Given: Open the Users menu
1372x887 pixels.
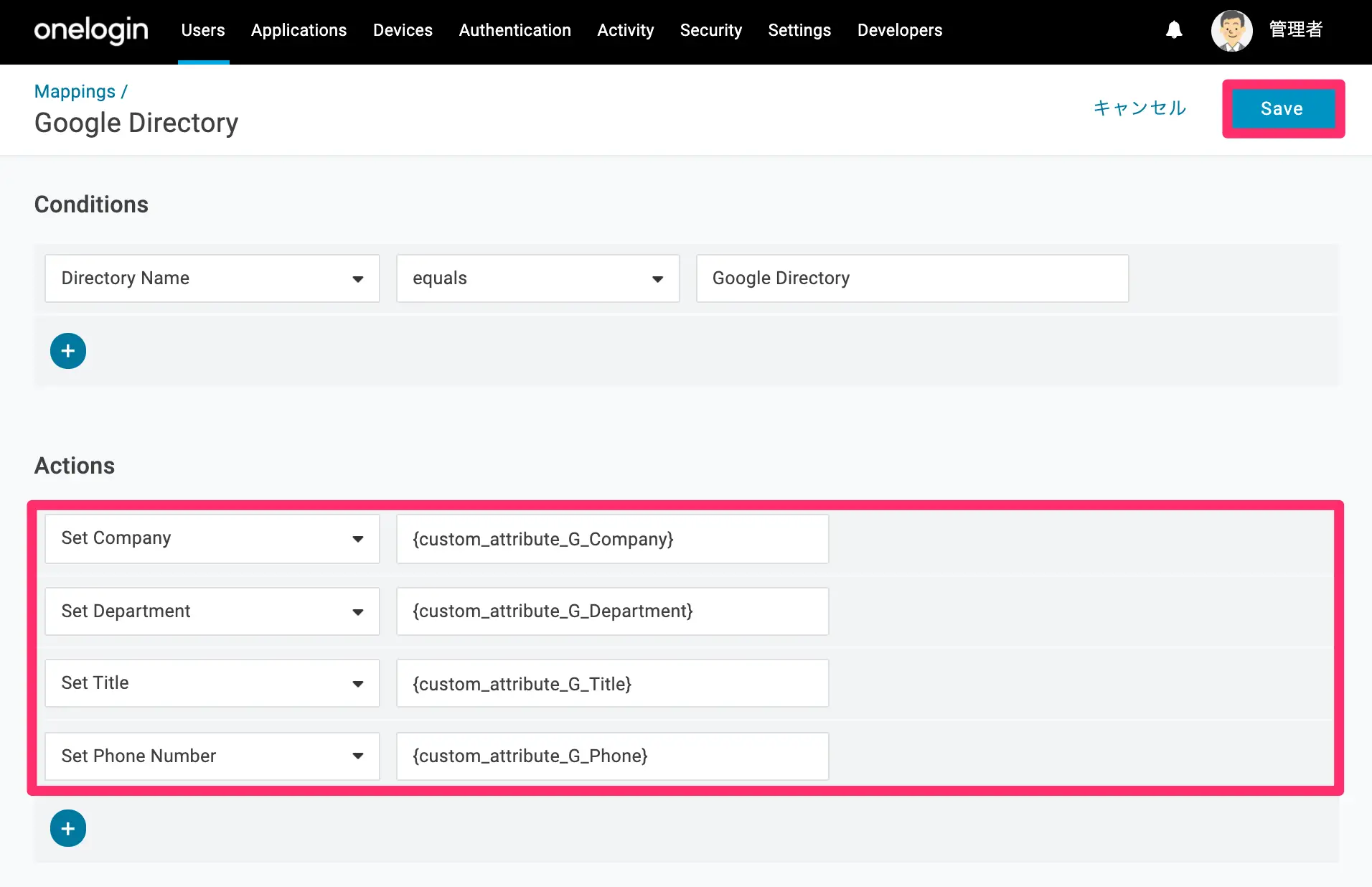Looking at the screenshot, I should click(203, 30).
